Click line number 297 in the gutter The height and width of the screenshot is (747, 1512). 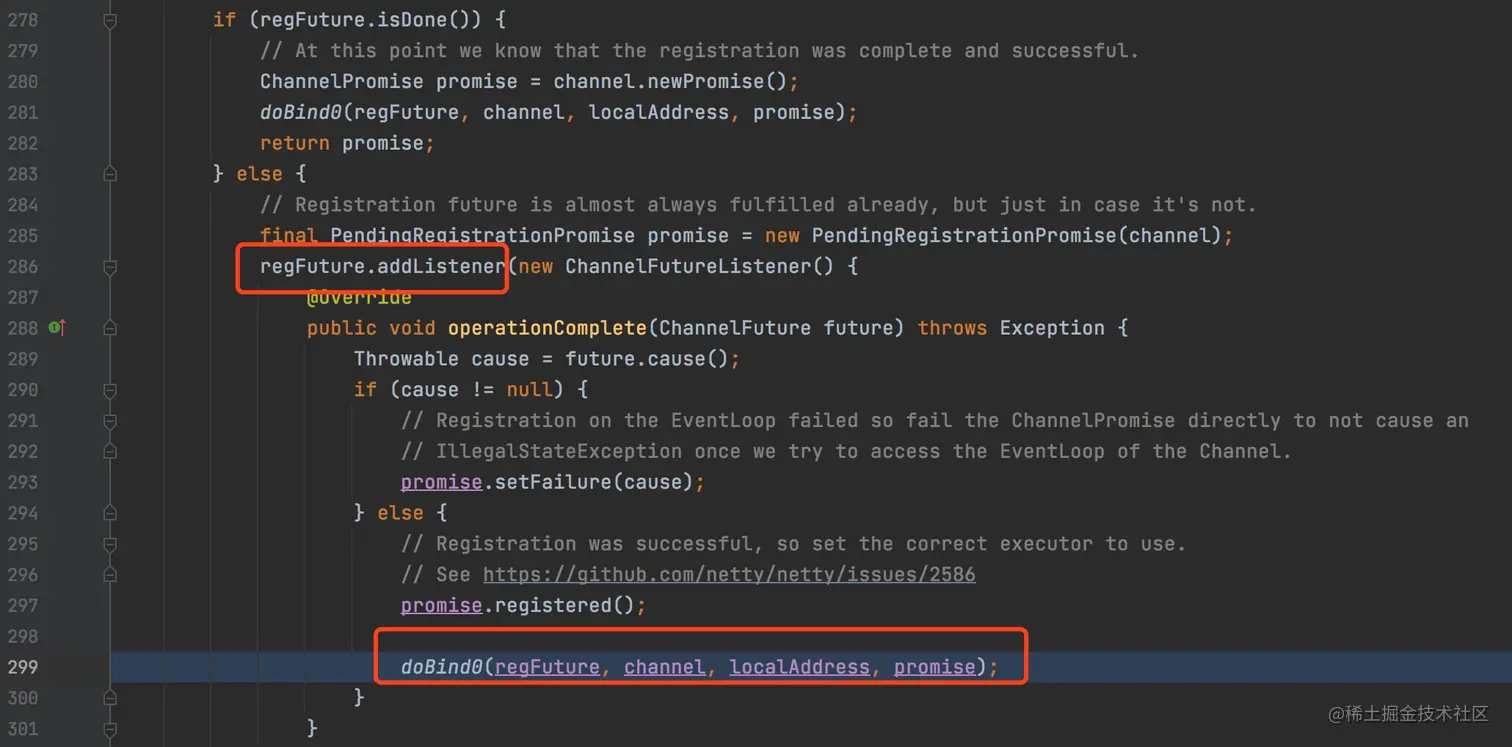(22, 606)
